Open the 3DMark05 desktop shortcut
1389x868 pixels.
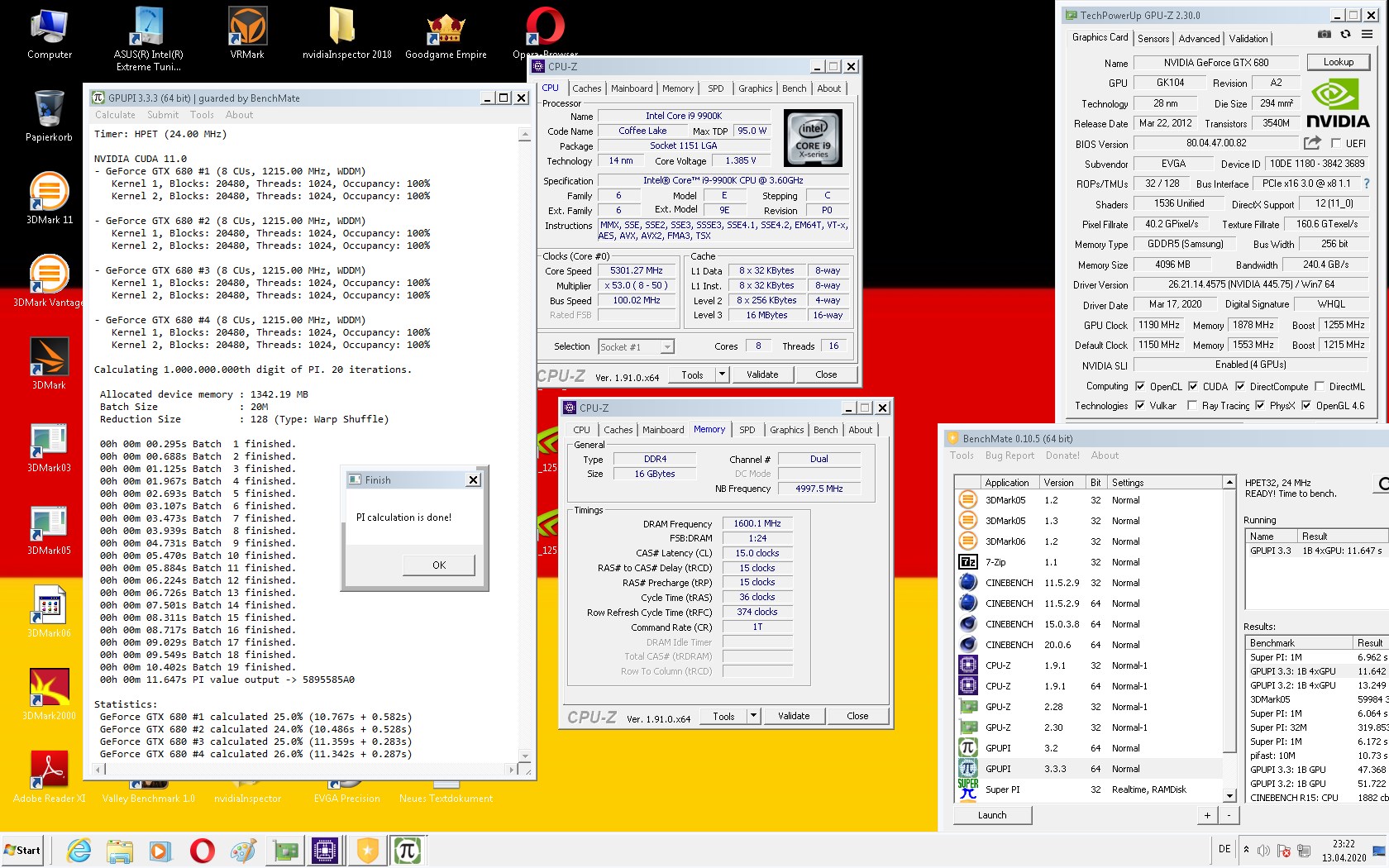tap(50, 529)
